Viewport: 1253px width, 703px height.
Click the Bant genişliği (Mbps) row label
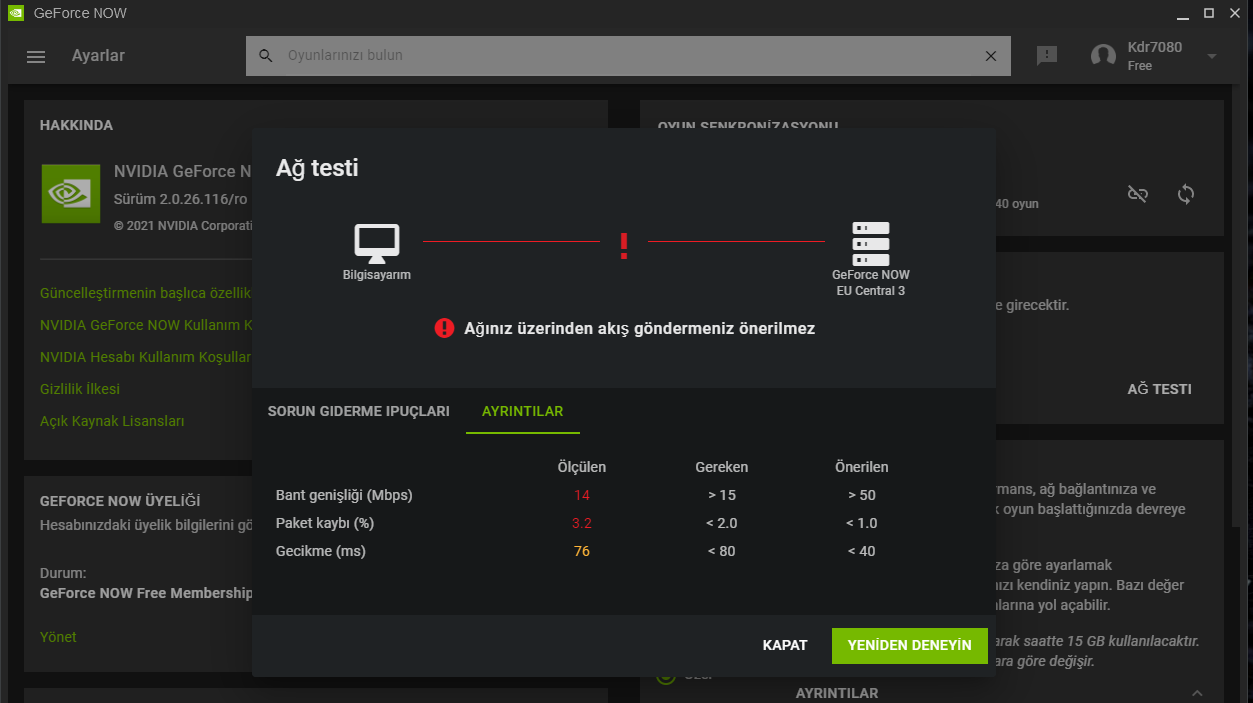click(x=344, y=495)
